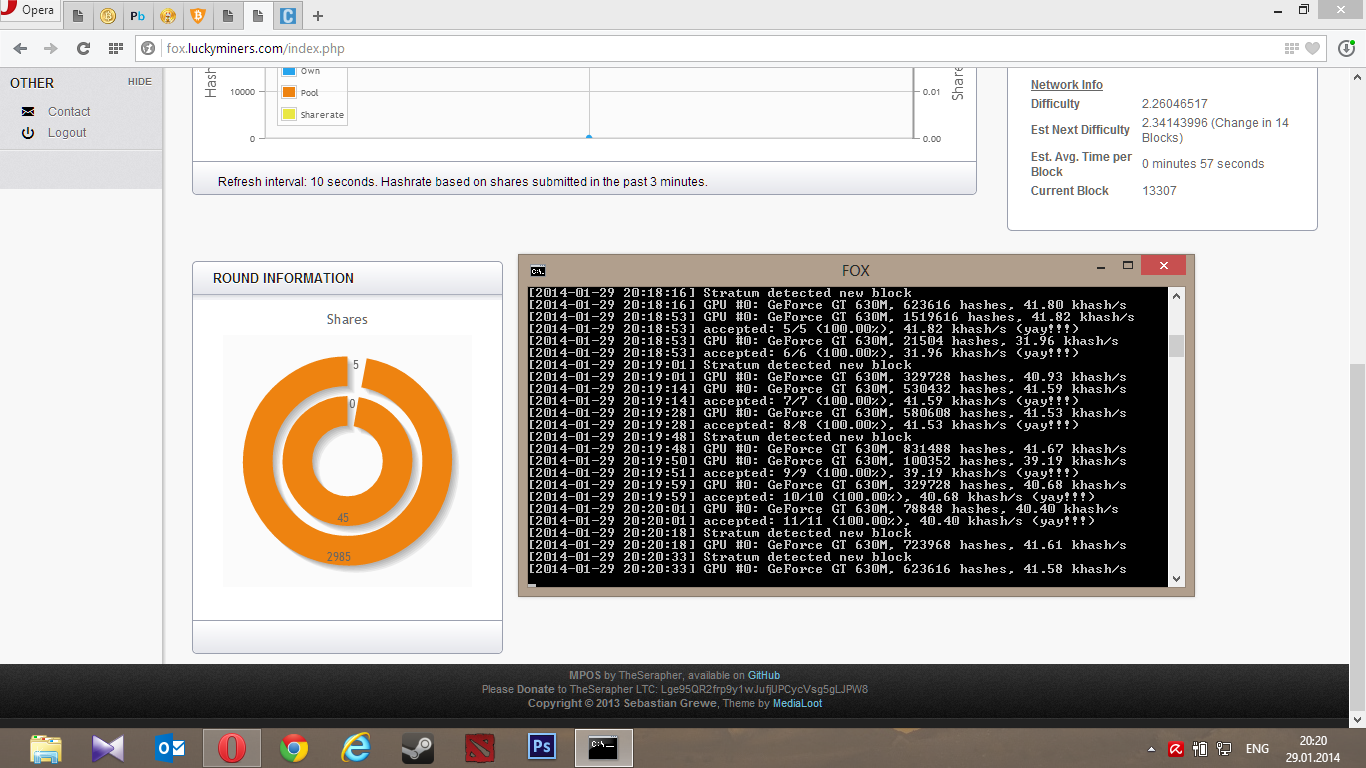Click HIDE in the OTHER sidebar section
The width and height of the screenshot is (1366, 768).
(140, 82)
